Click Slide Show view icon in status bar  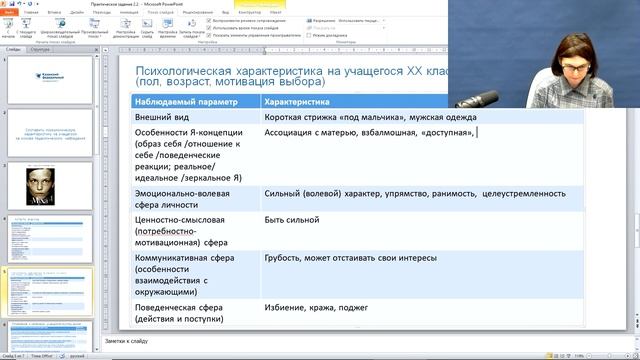(x=569, y=356)
